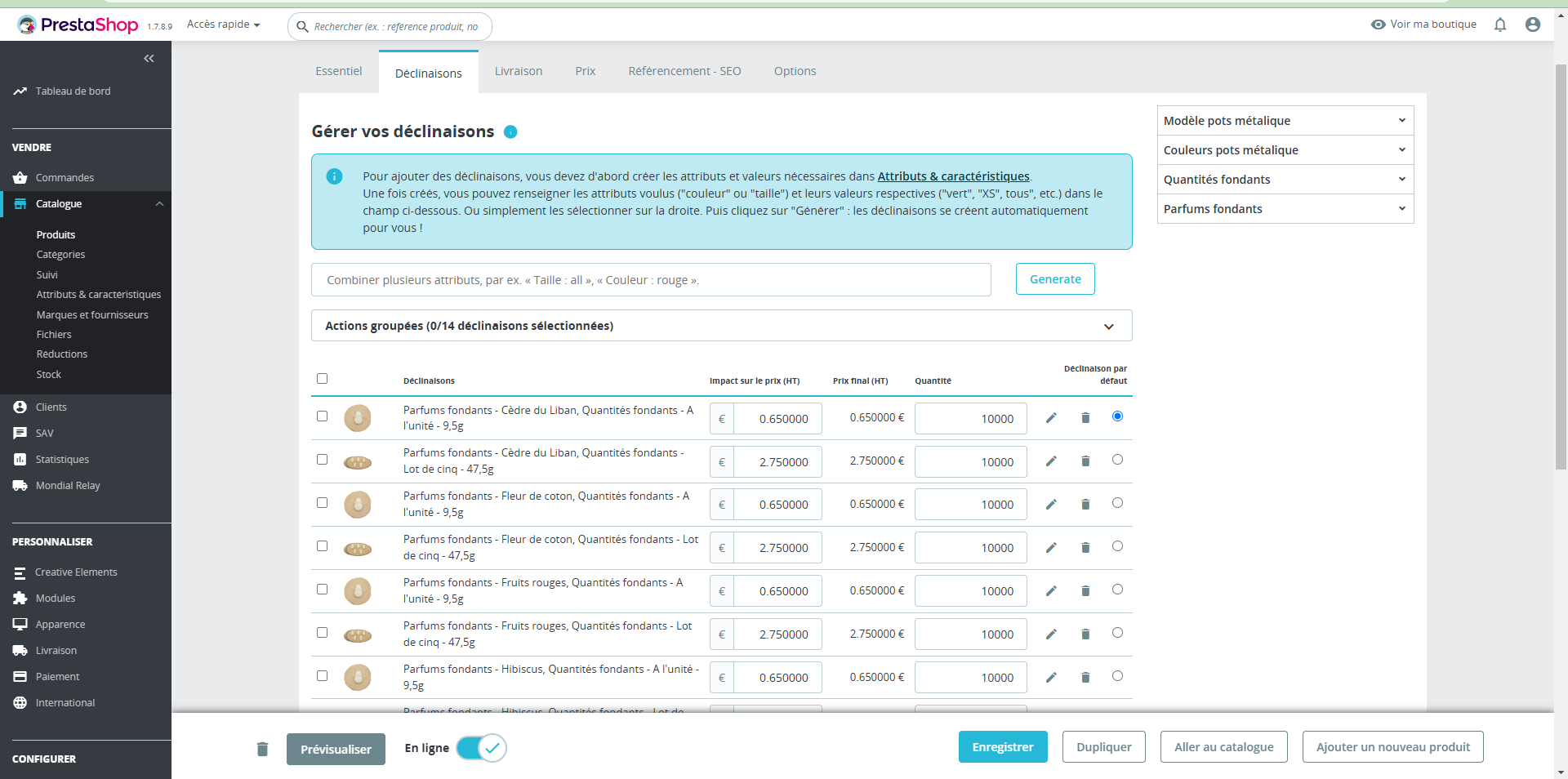This screenshot has height=779, width=1568.
Task: Open Attributs & caractéristiques sidebar submenu
Action: pos(99,295)
